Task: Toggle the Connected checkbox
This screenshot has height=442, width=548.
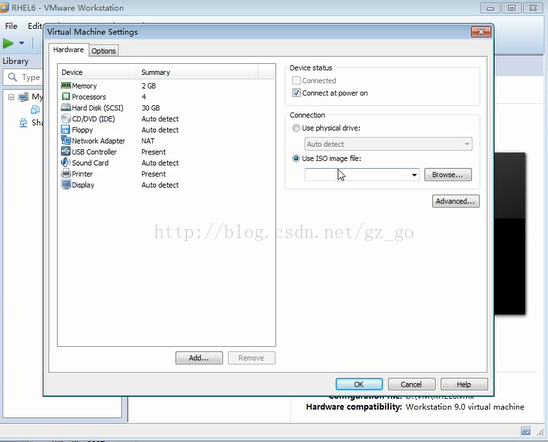Action: [296, 81]
